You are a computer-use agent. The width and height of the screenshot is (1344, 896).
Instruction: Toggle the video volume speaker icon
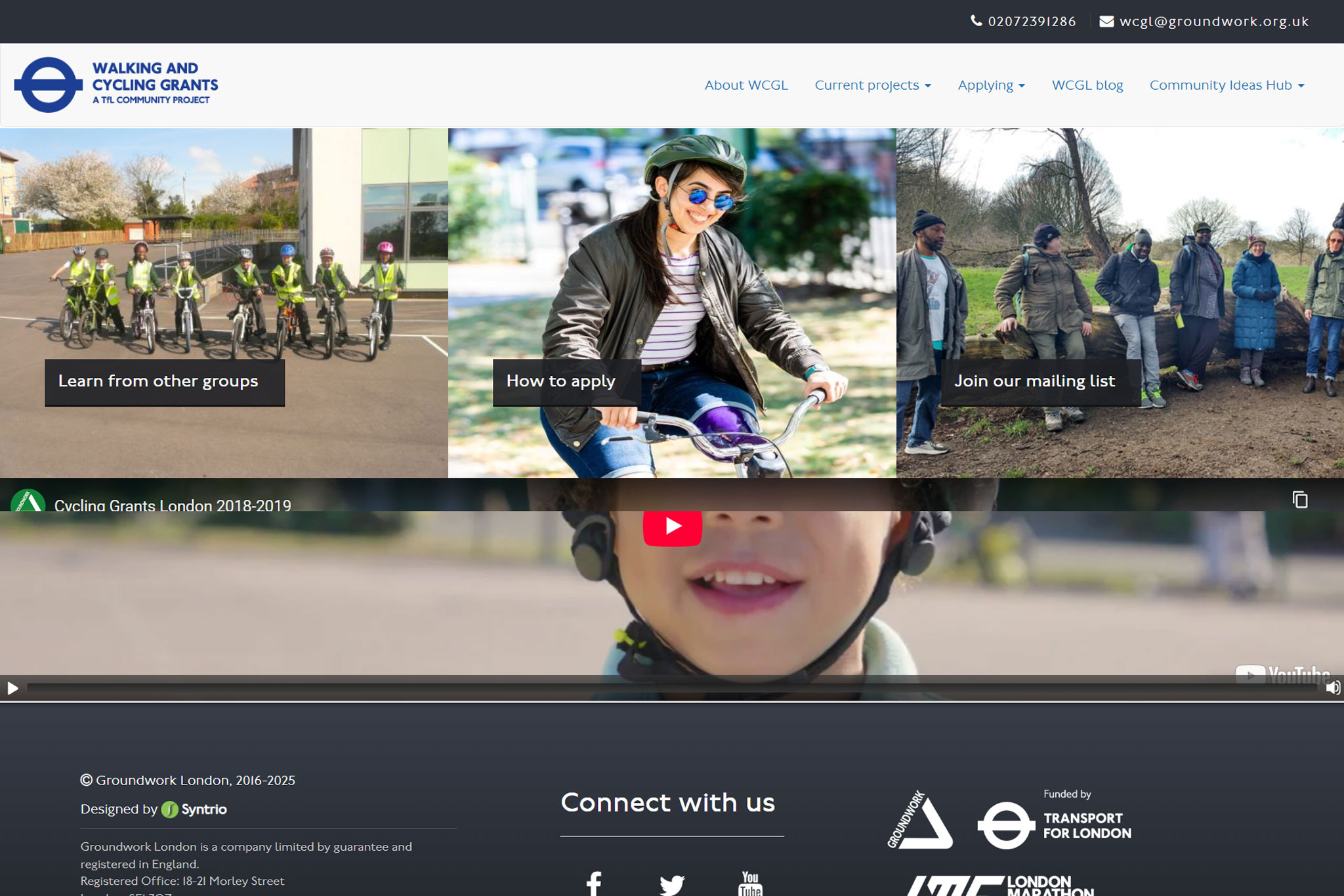[x=1332, y=687]
